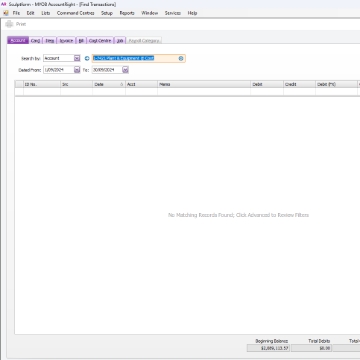The width and height of the screenshot is (360, 360).
Task: Click the Acct column header
Action: click(x=141, y=84)
